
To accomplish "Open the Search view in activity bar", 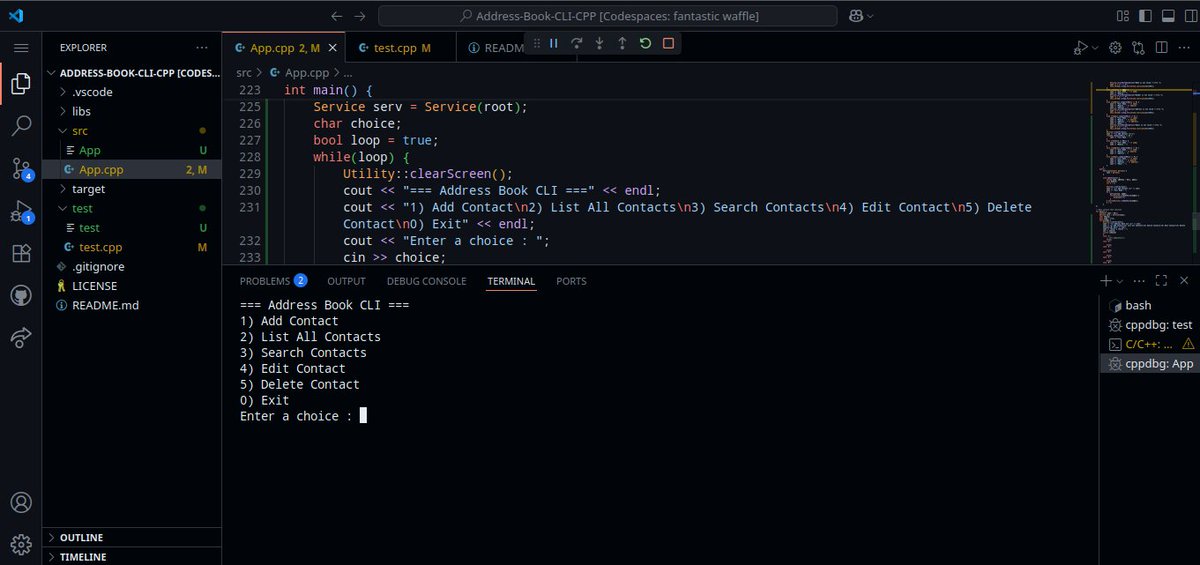I will tap(21, 126).
